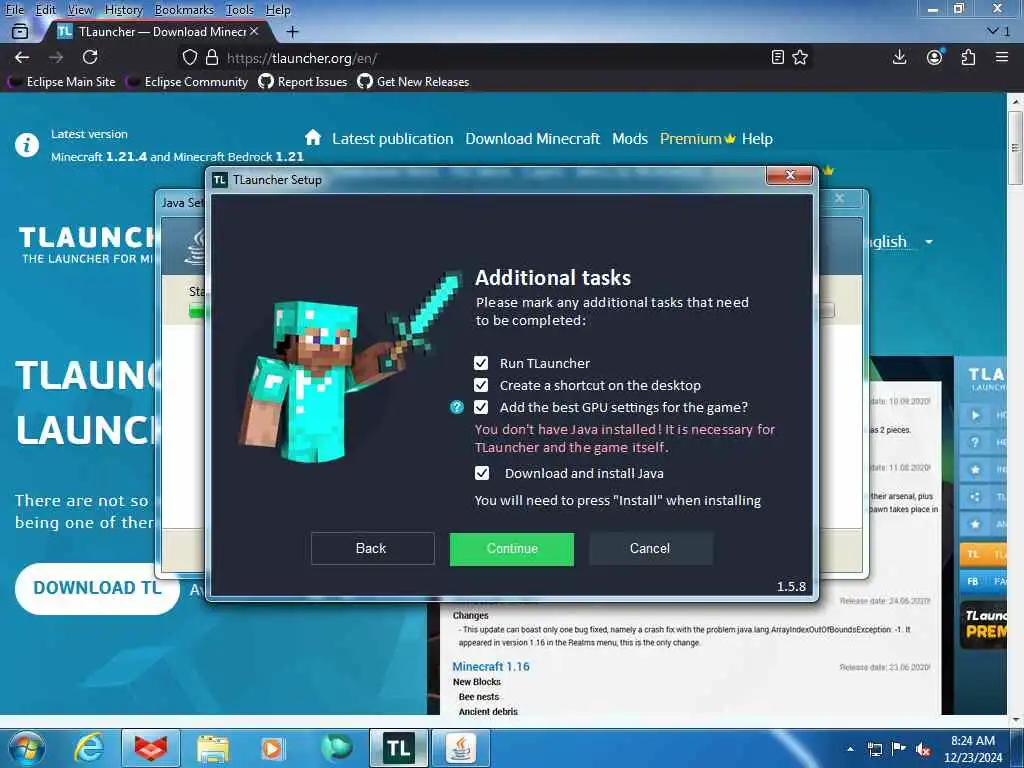Screen dimensions: 1024x768
Task: Open the History menu
Action: pyautogui.click(x=123, y=10)
